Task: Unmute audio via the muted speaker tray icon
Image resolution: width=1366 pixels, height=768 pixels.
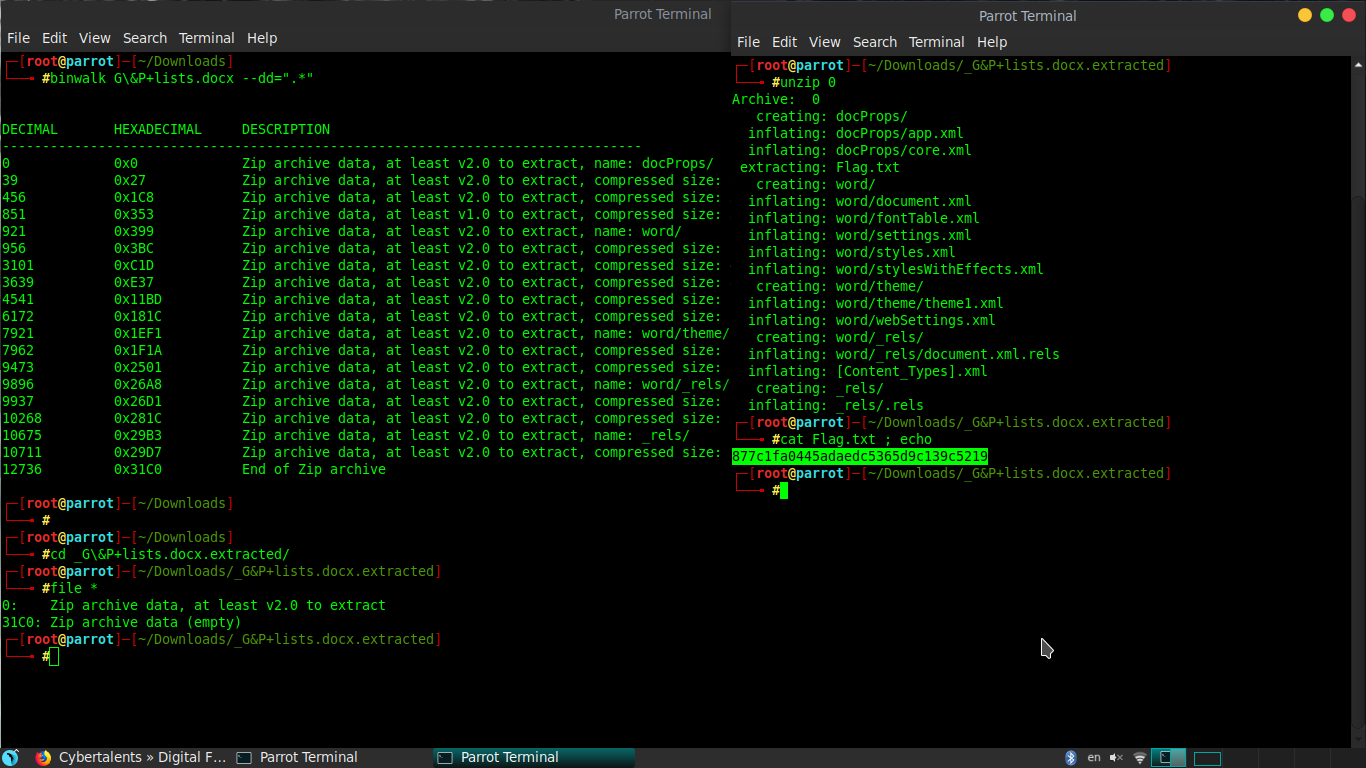Action: click(1116, 757)
